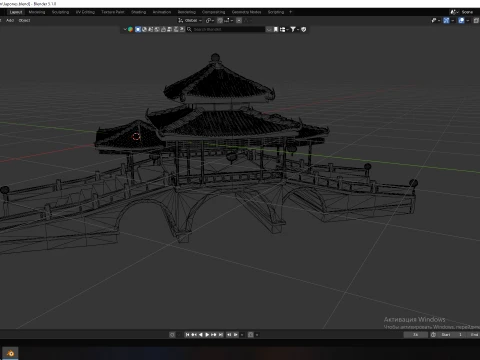Image resolution: width=480 pixels, height=360 pixels.
Task: Click the Start frame field
Action: click(x=451, y=335)
